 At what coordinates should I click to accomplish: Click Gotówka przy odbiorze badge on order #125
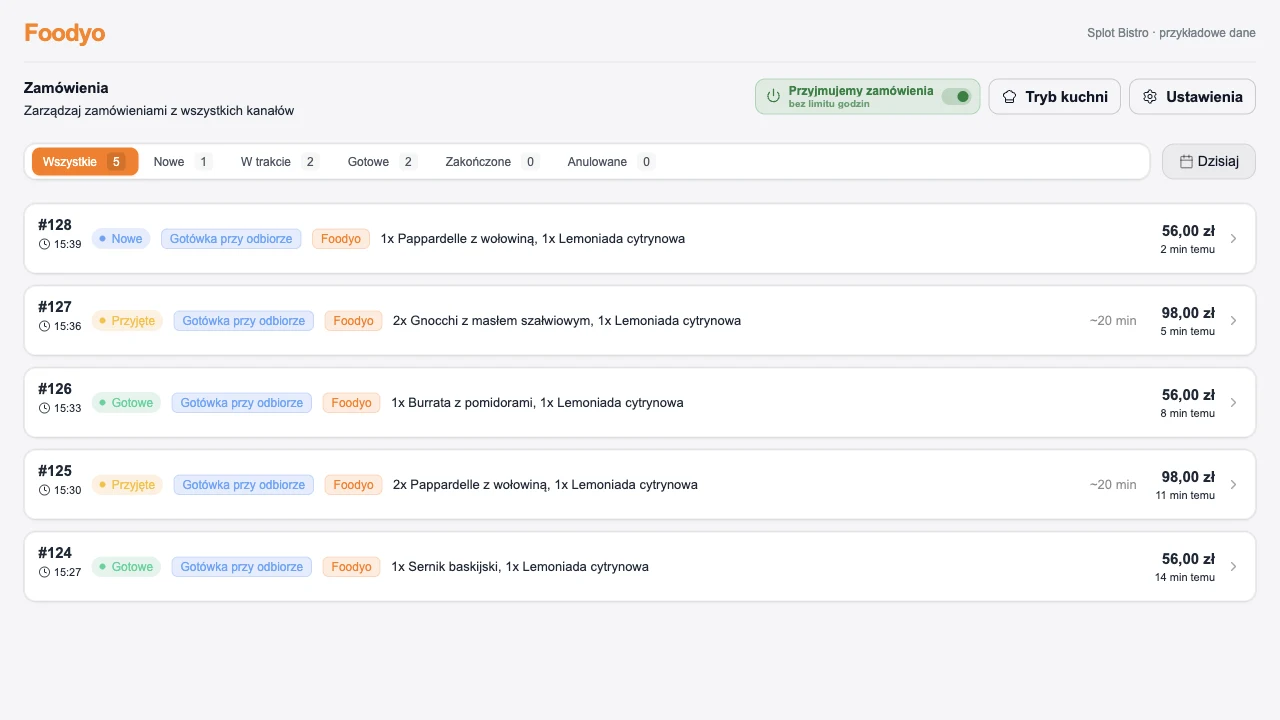coord(244,485)
